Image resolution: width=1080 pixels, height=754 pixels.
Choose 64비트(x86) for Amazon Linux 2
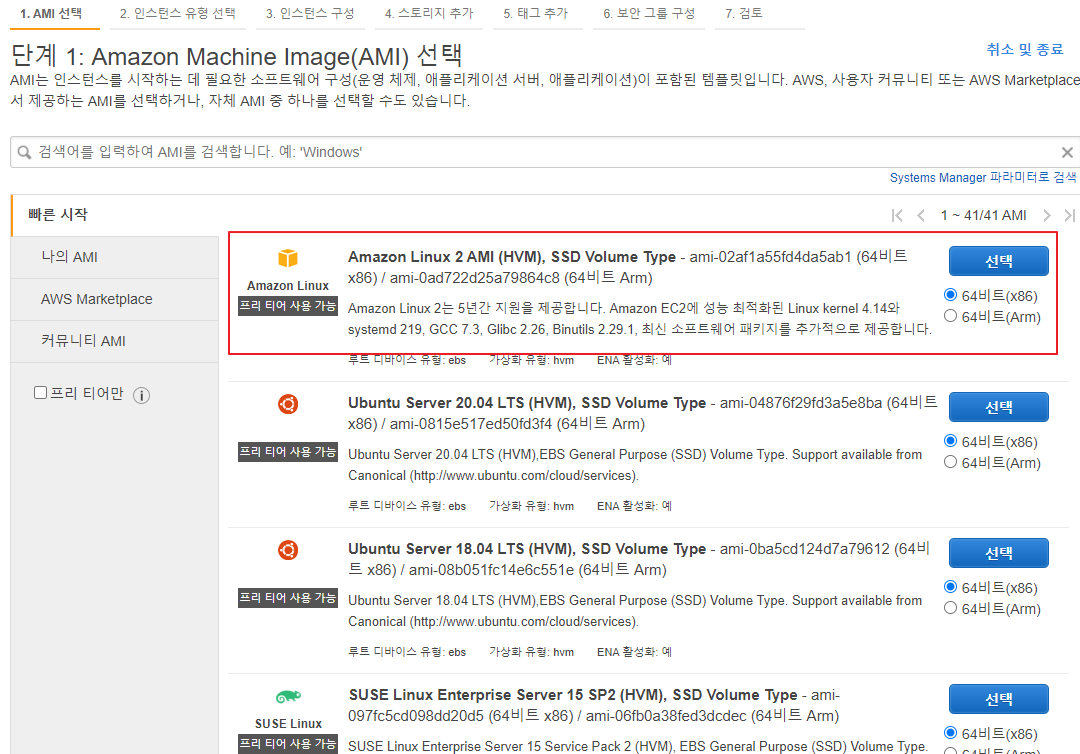(x=951, y=295)
